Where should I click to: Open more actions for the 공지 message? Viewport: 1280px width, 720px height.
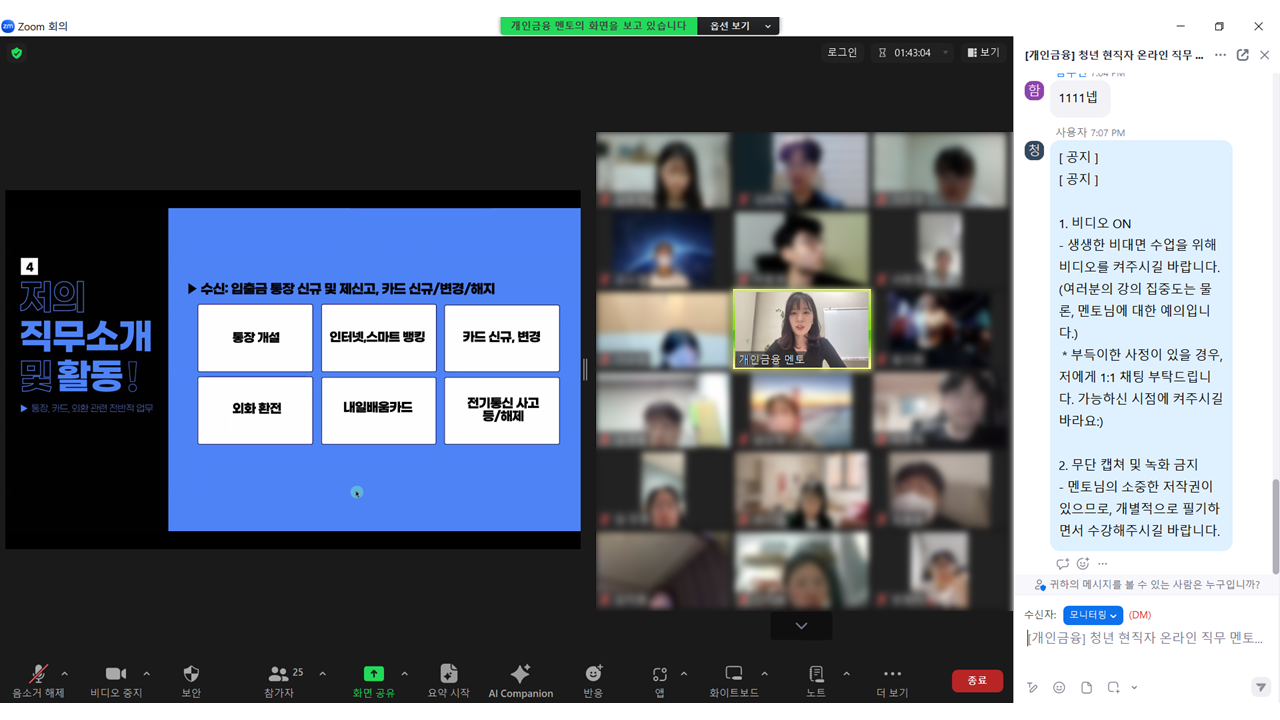tap(1102, 564)
